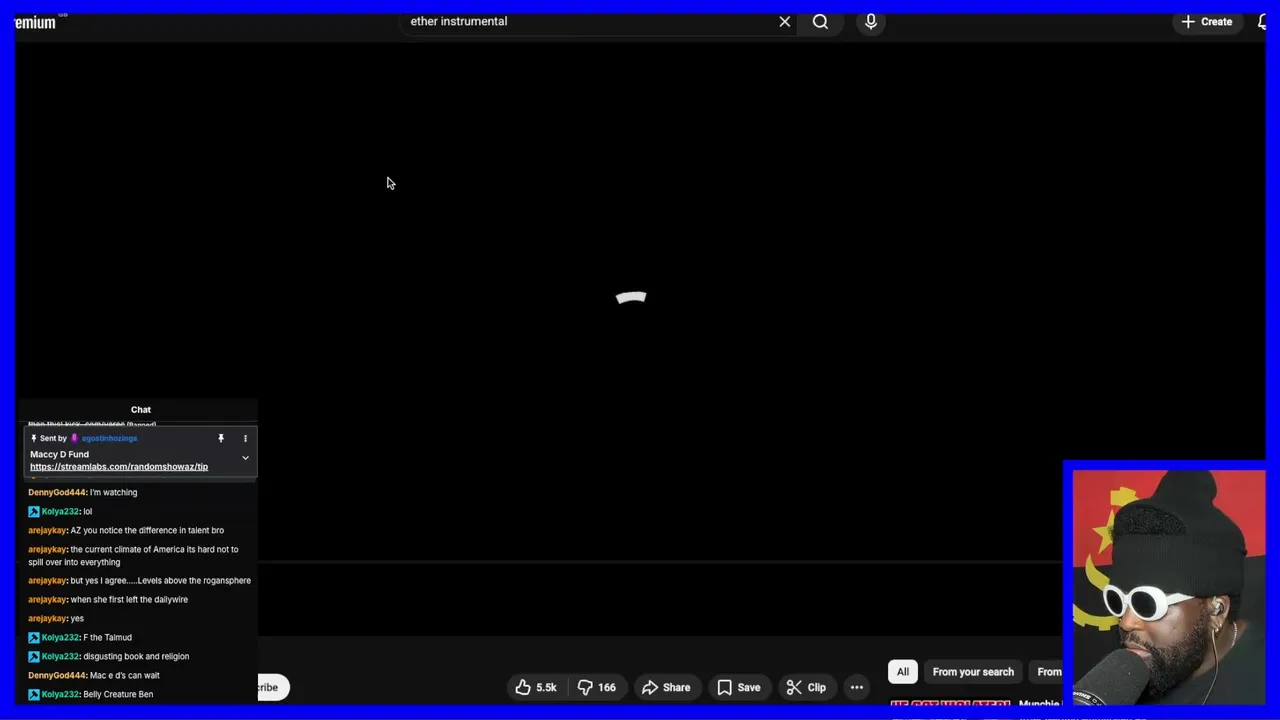Clear the search box with the X icon
Image resolution: width=1280 pixels, height=720 pixels.
785,21
